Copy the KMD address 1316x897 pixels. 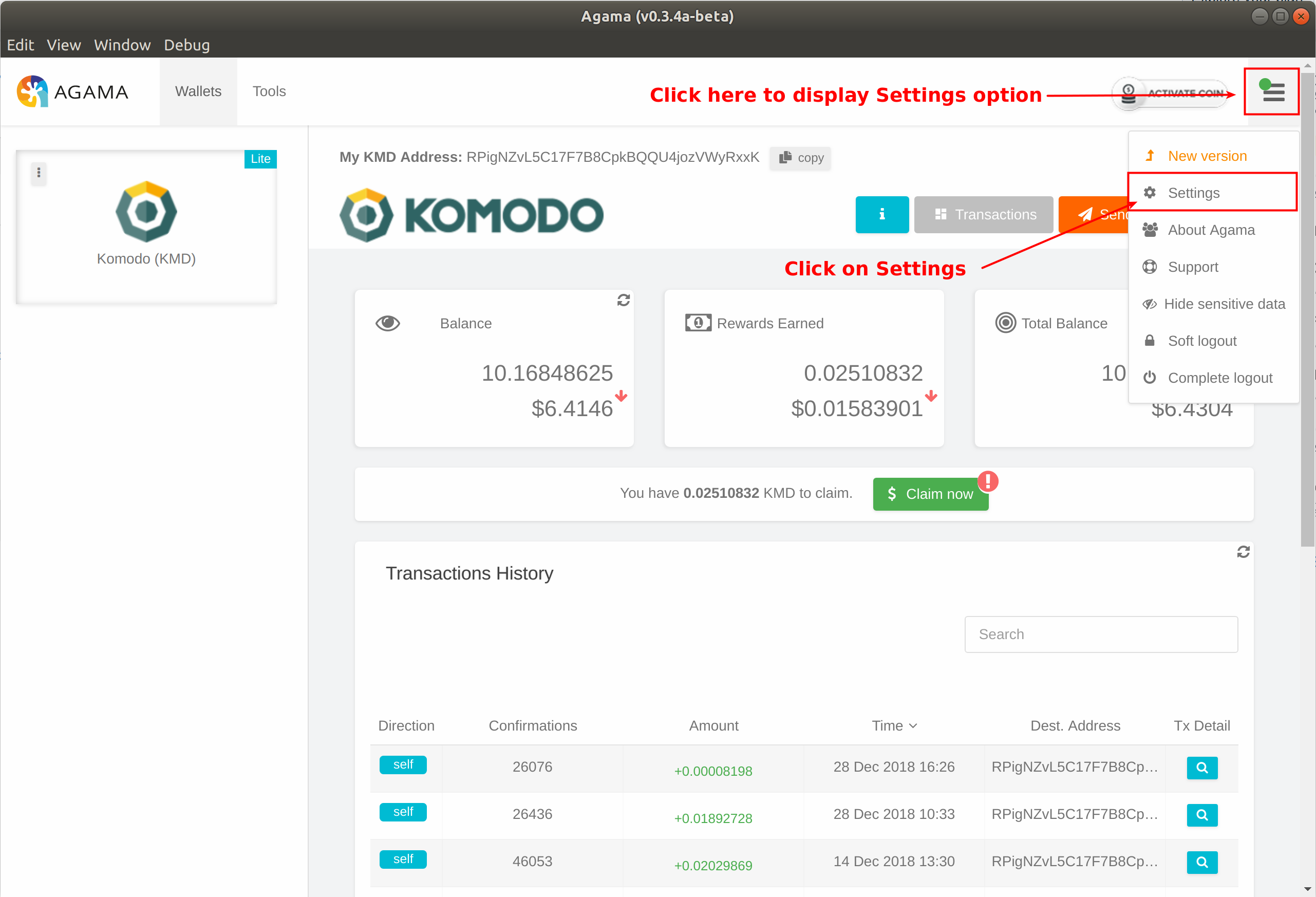click(800, 157)
